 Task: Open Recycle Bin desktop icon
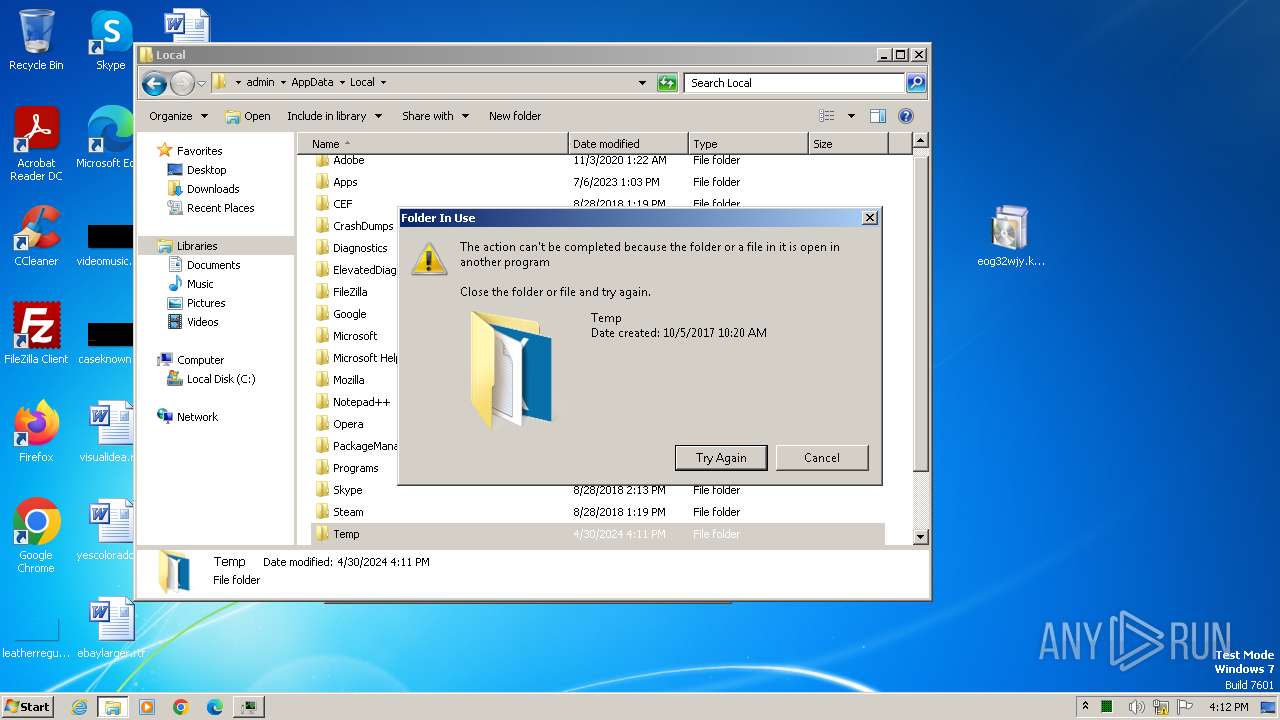[36, 40]
